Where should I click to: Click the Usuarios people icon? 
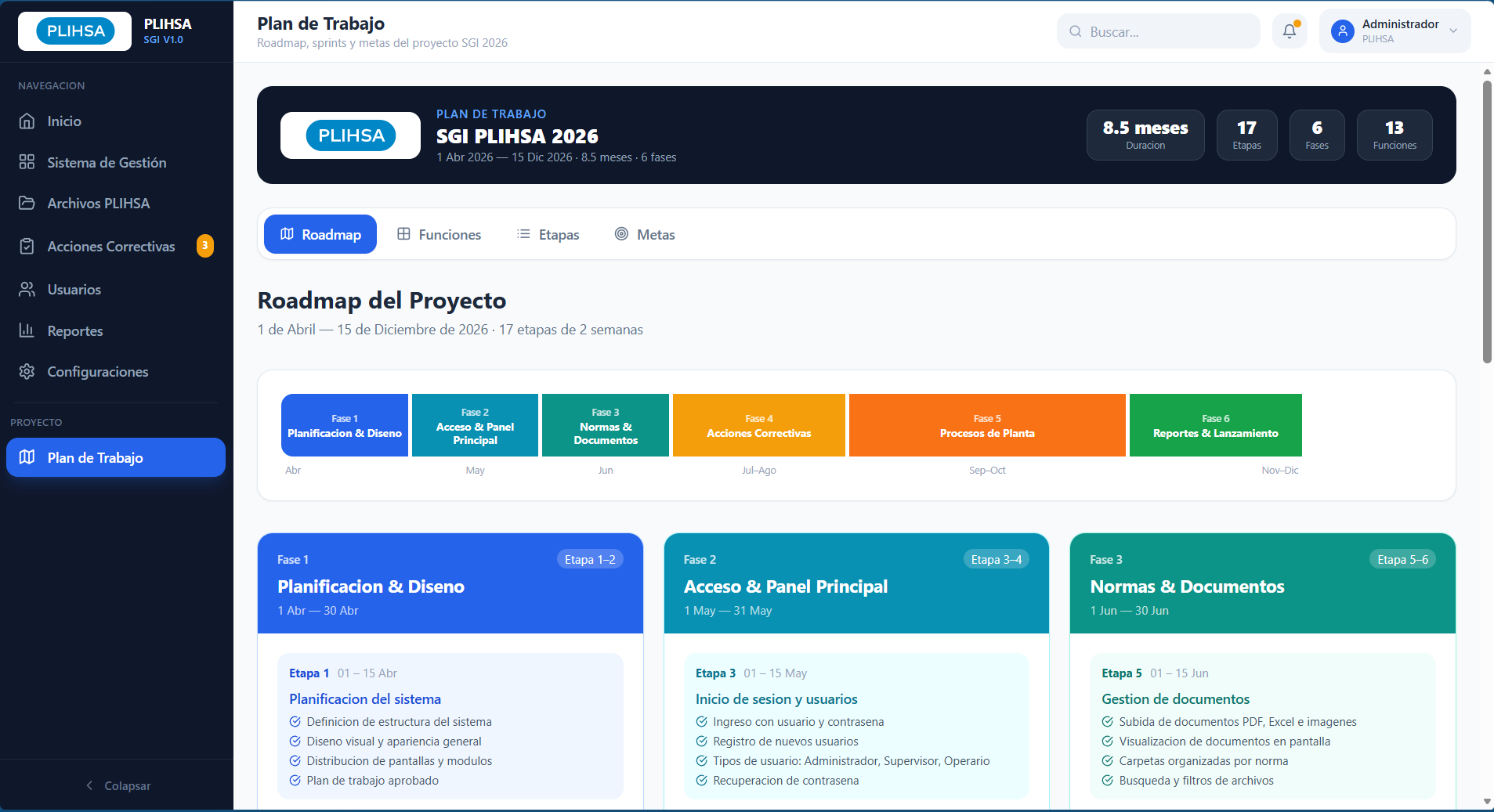[27, 290]
